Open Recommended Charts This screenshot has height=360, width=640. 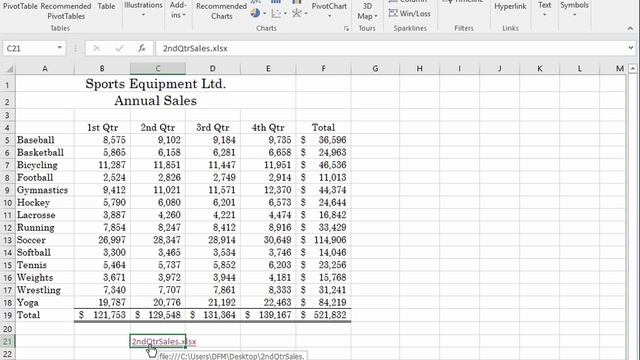pos(221,11)
